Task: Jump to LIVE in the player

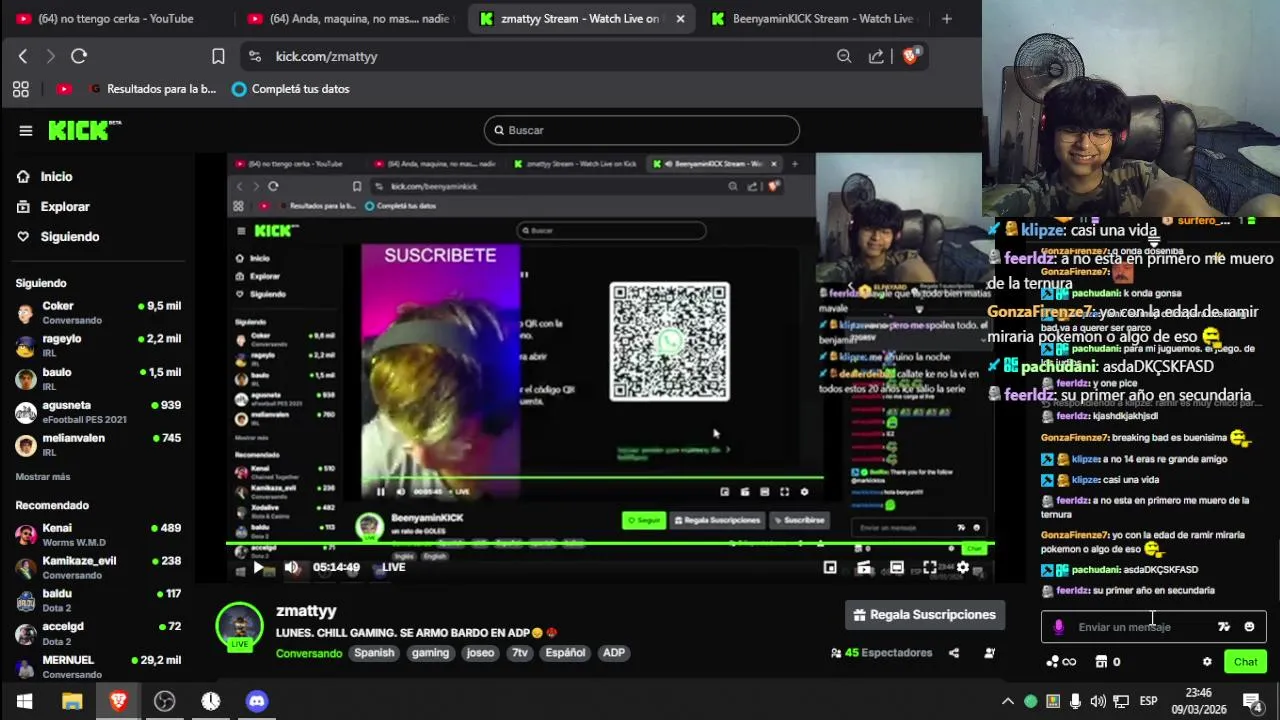Action: [x=394, y=567]
